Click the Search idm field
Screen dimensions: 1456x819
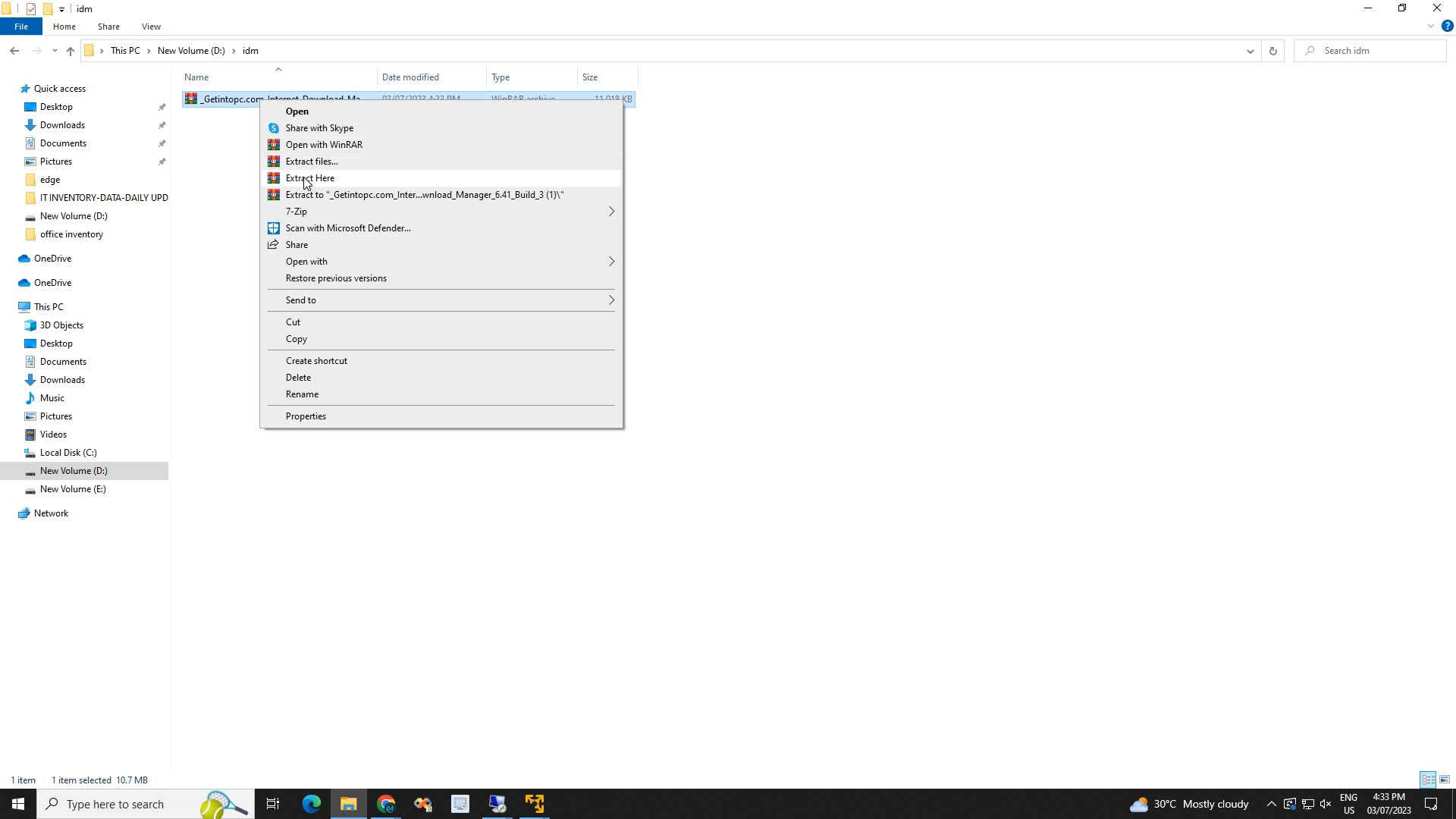1370,51
